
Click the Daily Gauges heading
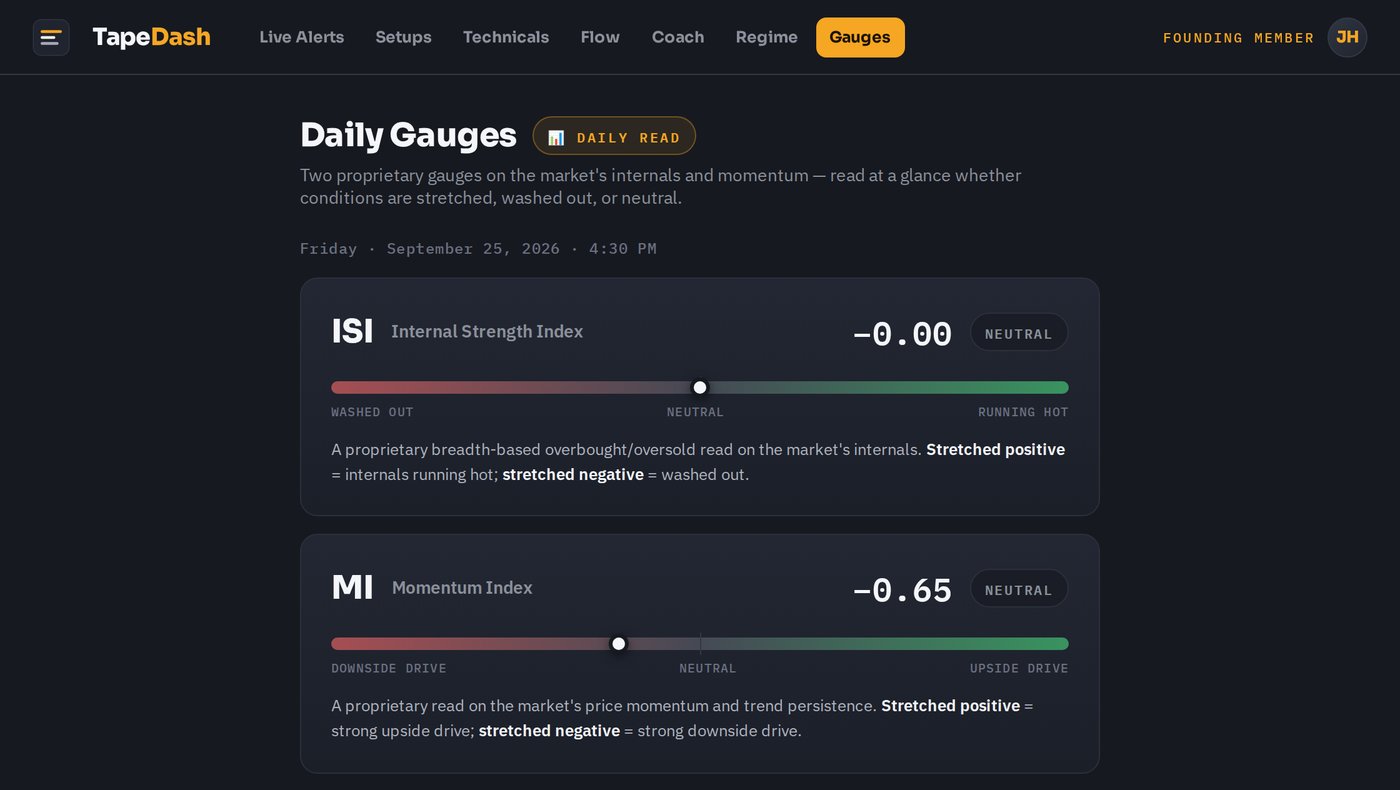[x=408, y=135]
